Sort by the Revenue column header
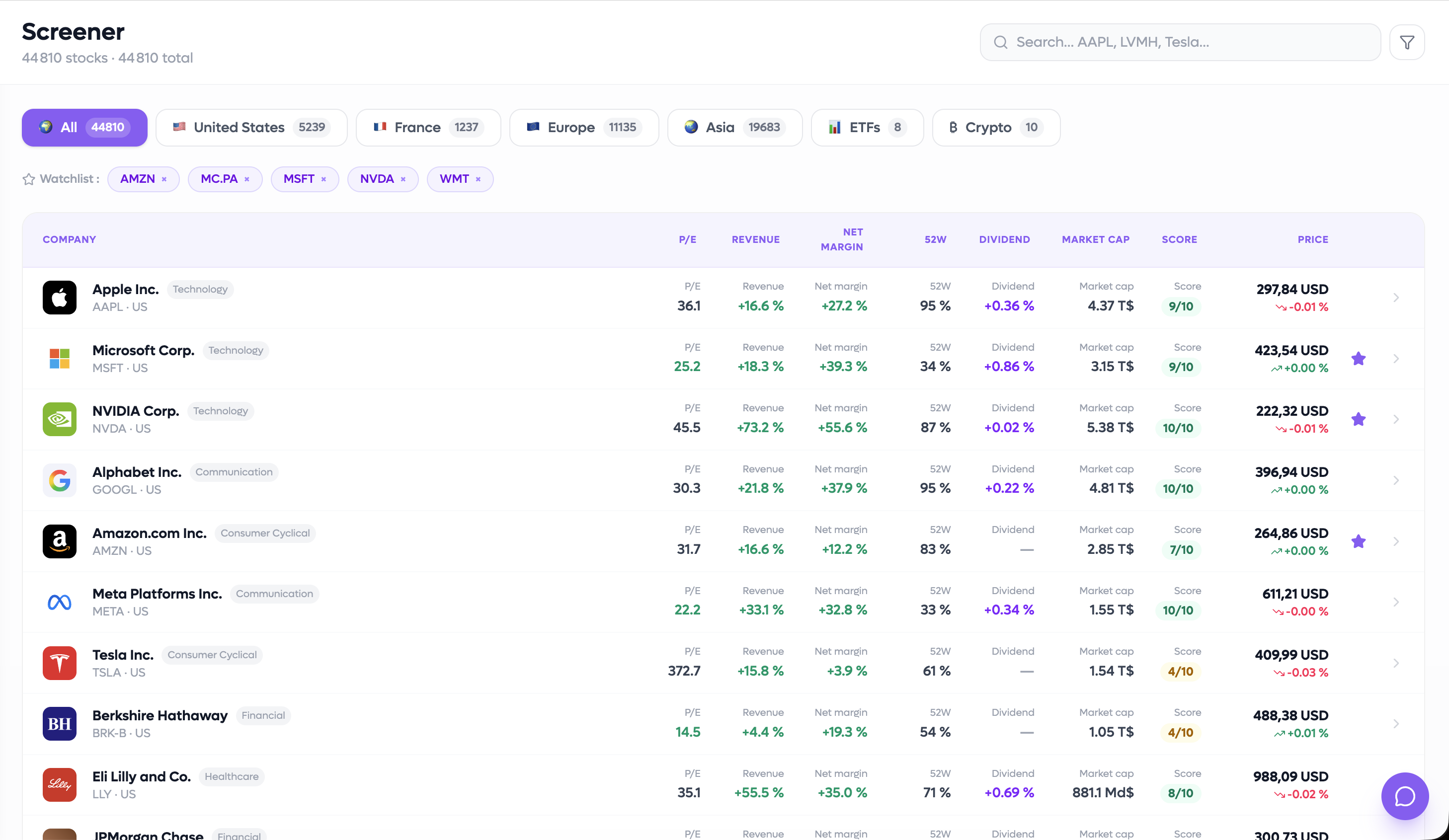The width and height of the screenshot is (1449, 840). (755, 239)
